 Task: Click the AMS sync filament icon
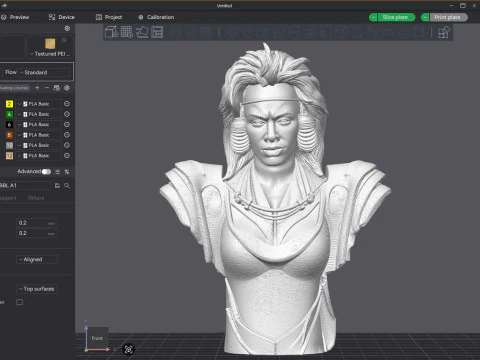pos(57,88)
